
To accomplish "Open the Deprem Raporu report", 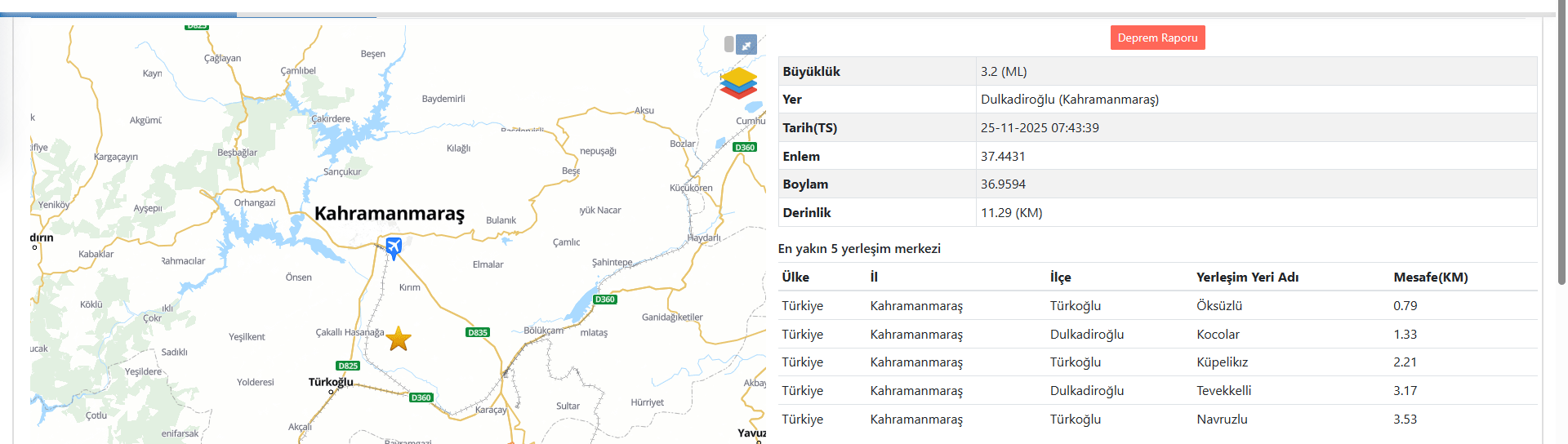I will point(1157,38).
